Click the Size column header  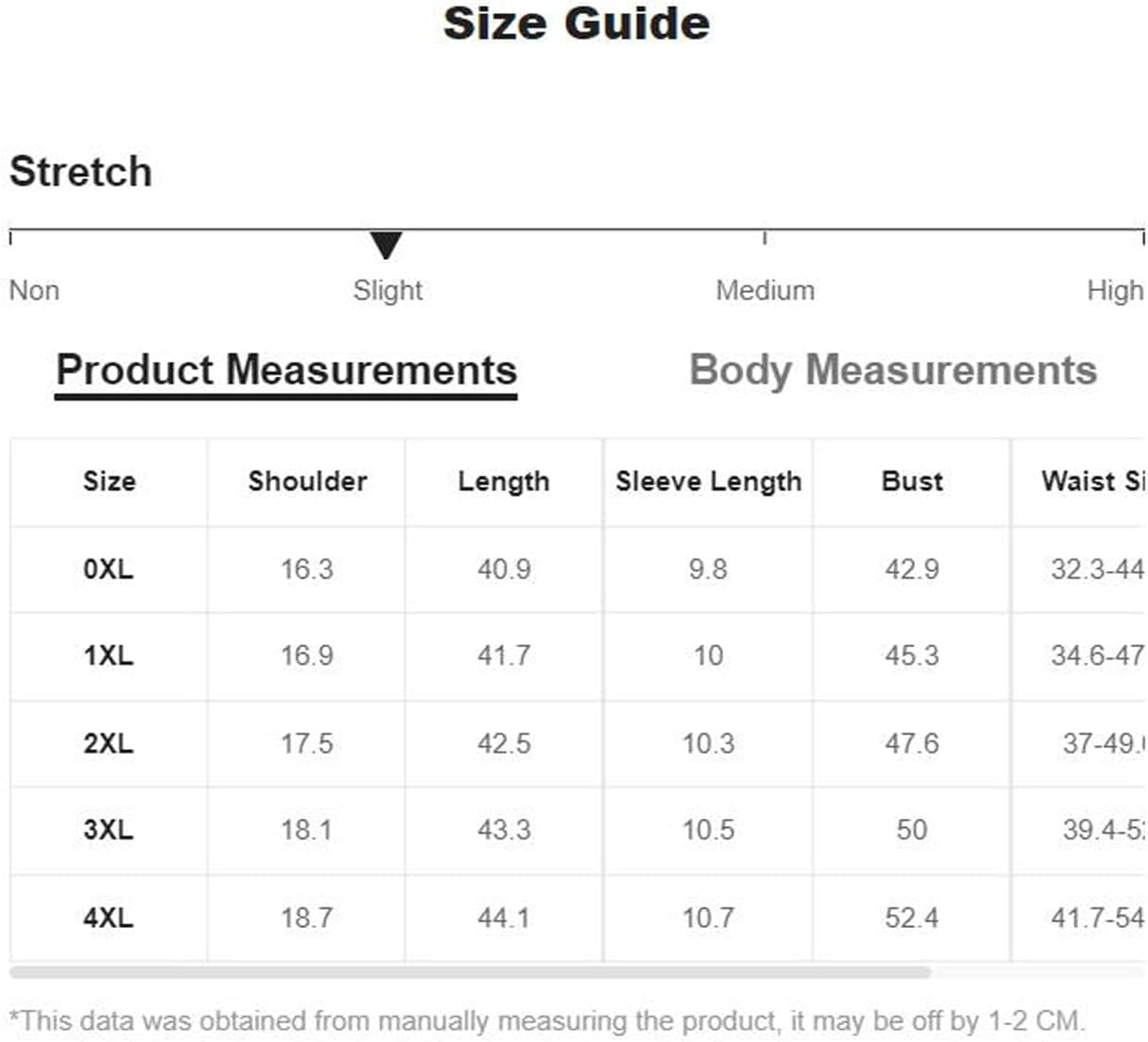click(109, 481)
